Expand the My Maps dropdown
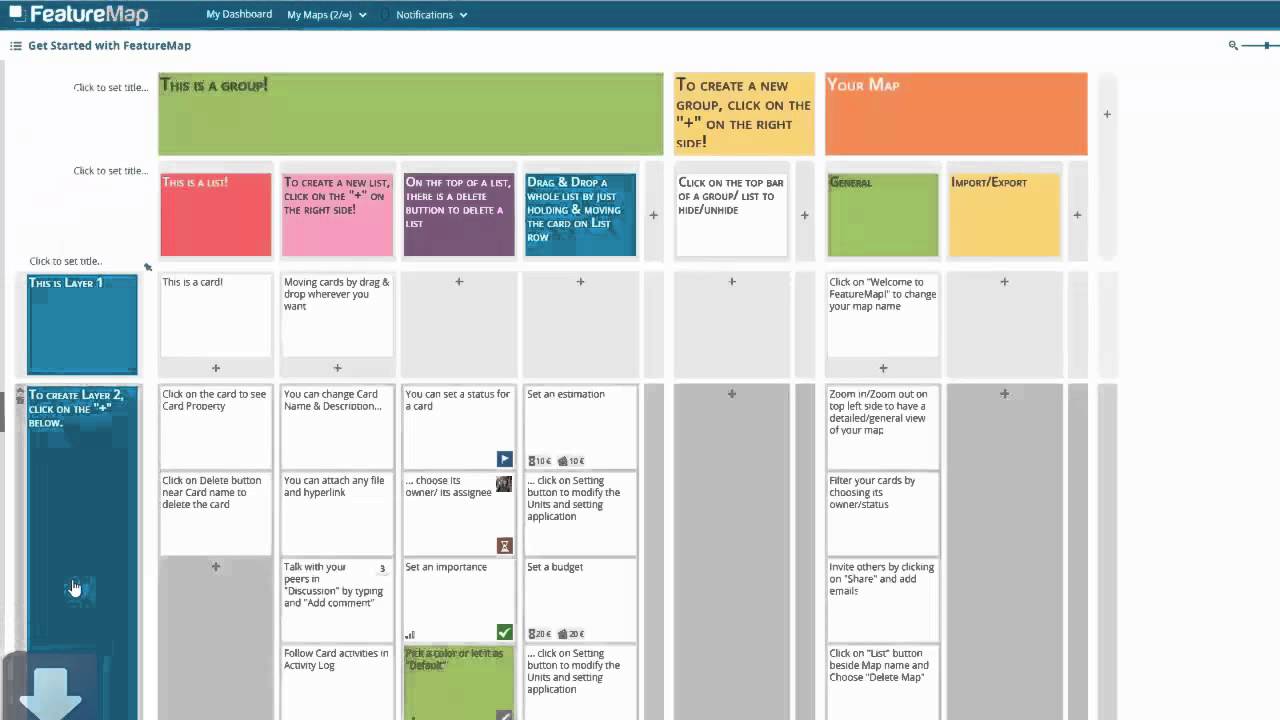 [x=326, y=15]
